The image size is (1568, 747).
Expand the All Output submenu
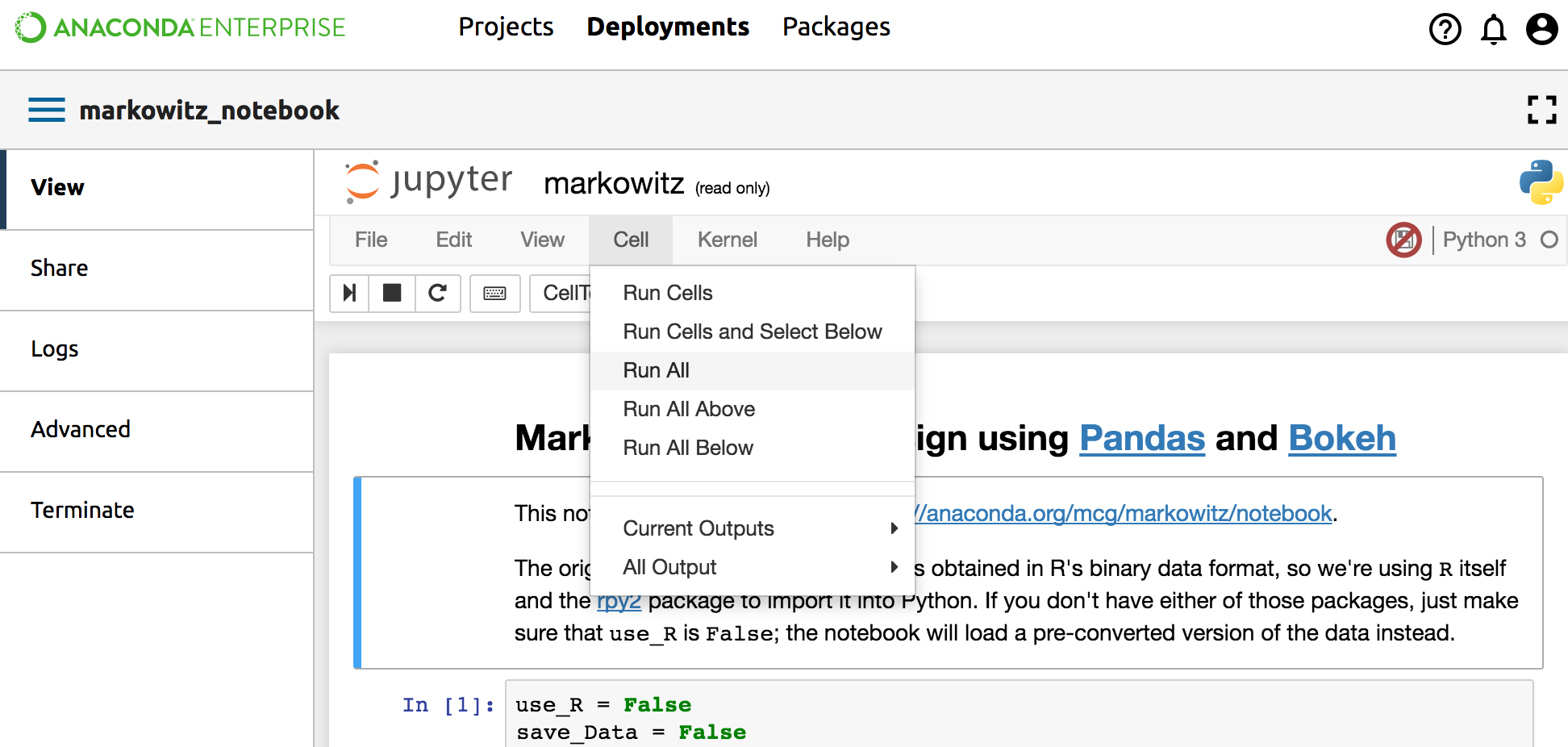tap(758, 567)
